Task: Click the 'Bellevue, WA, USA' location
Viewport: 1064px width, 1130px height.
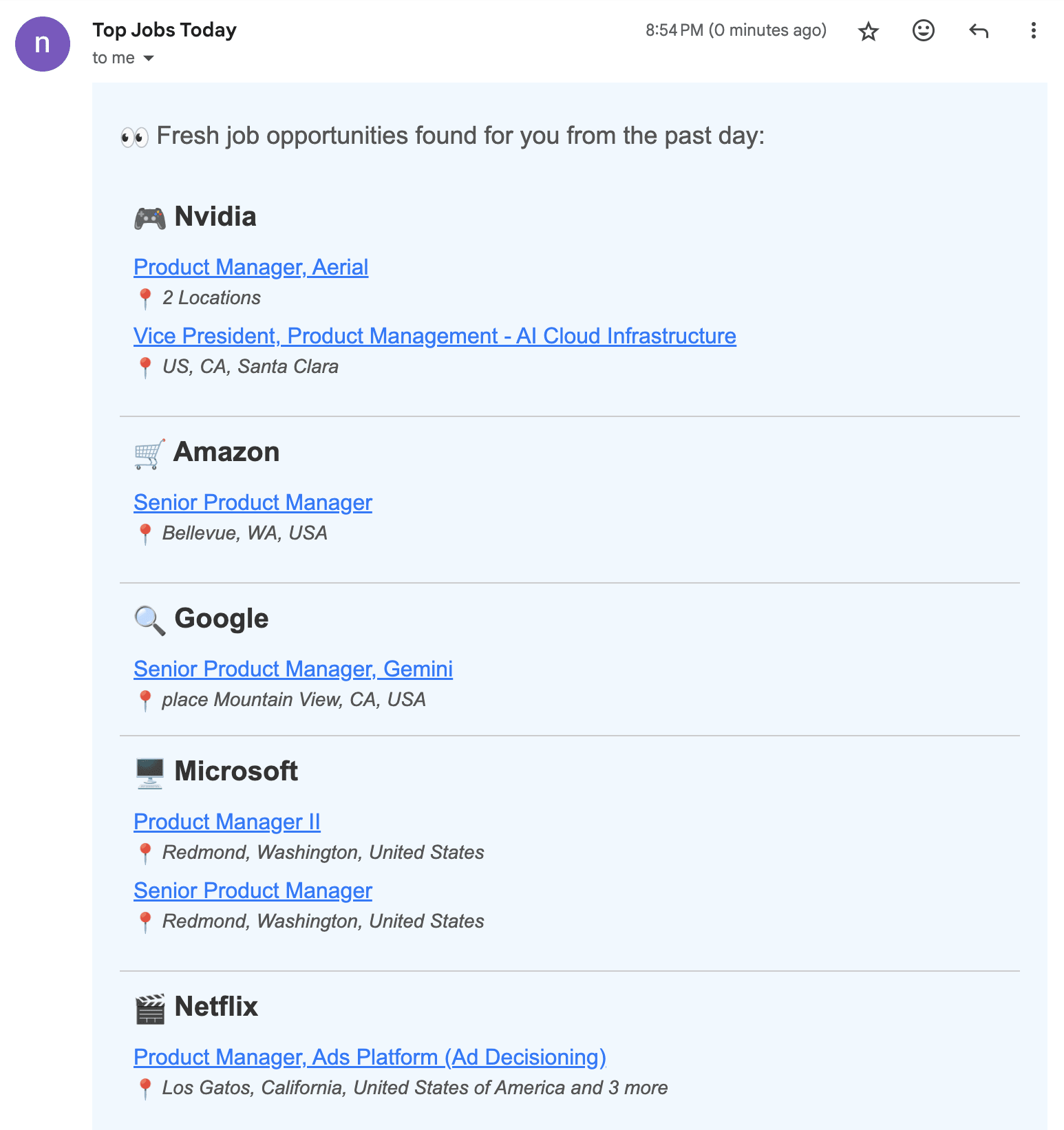Action: coord(245,533)
